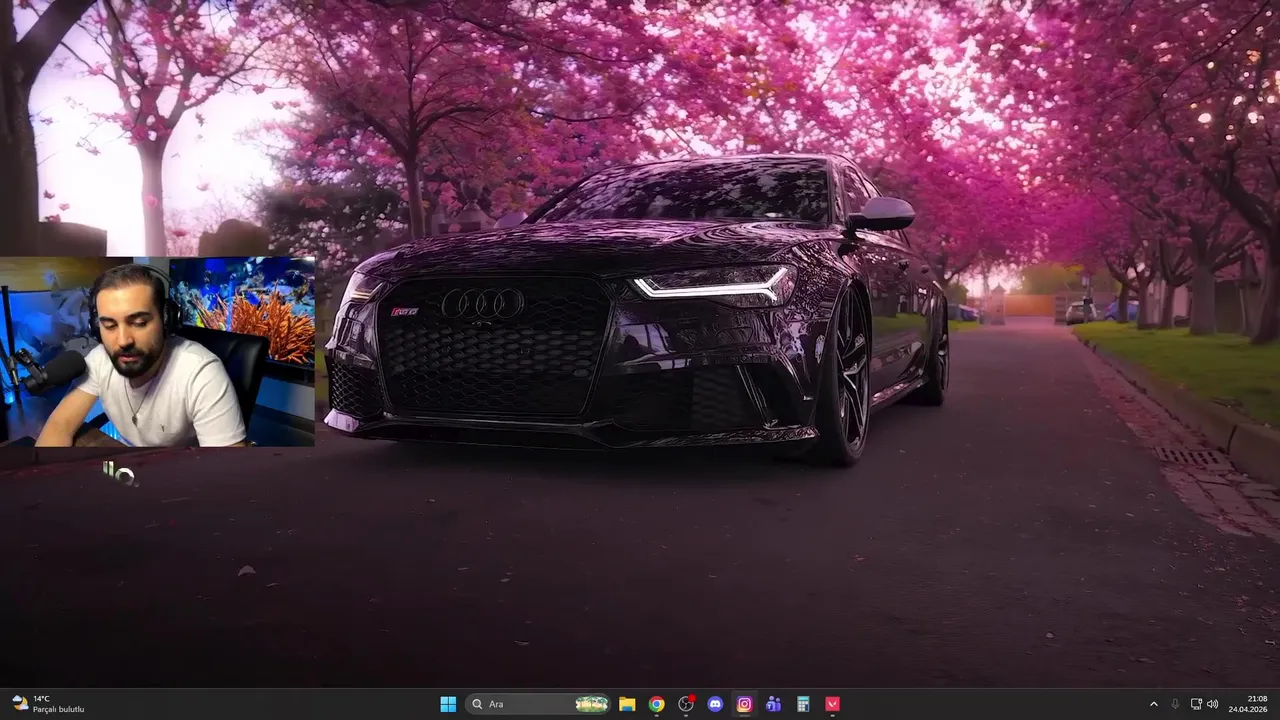This screenshot has height=720, width=1280.
Task: Open Instagram from the taskbar
Action: click(x=744, y=704)
